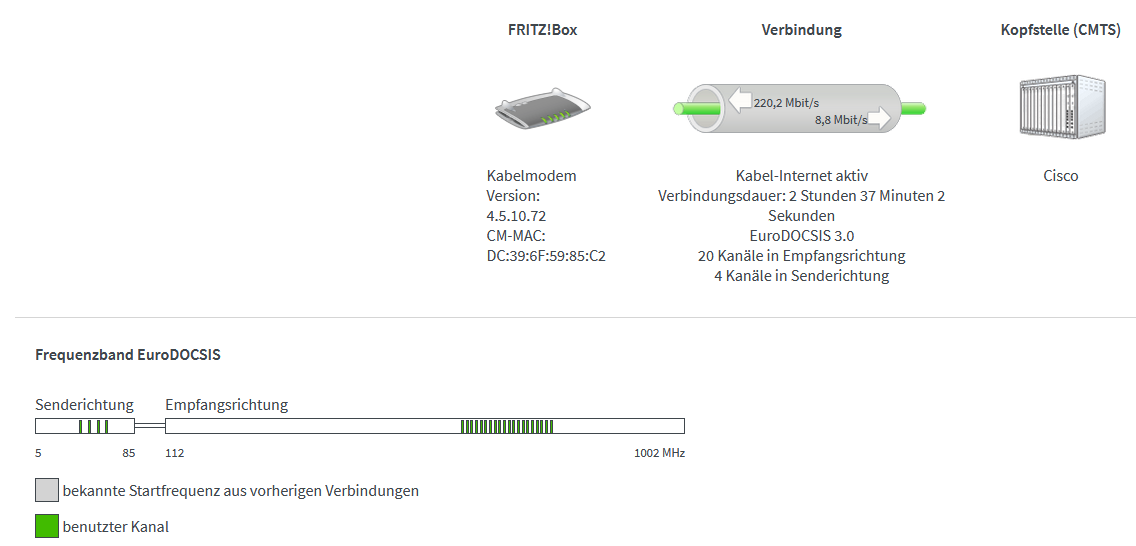
Task: Click the FRITZ!Box router icon
Action: (x=542, y=108)
